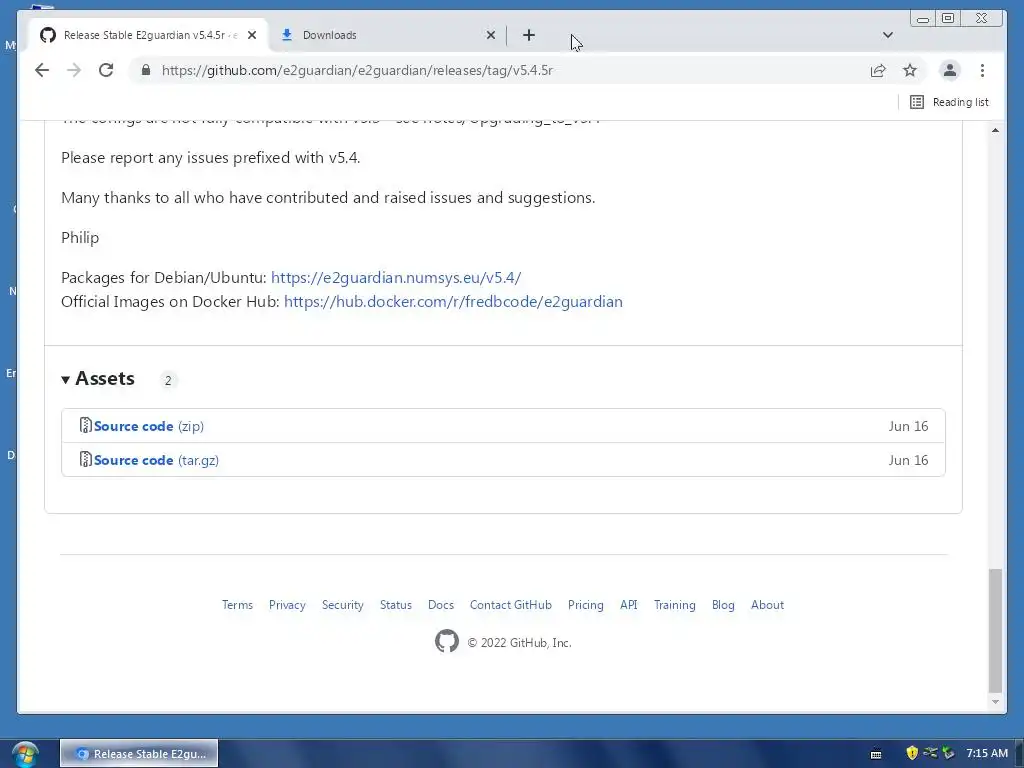Screen dimensions: 1024x768
Task: Click the scrollbar down arrow
Action: tap(995, 702)
